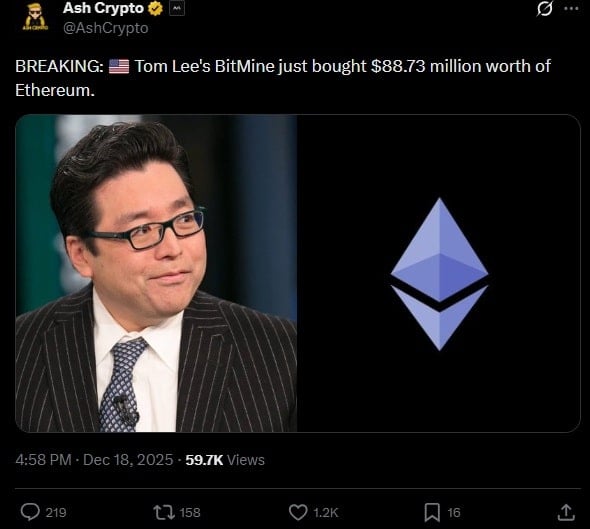Click the 219 replies count

point(56,512)
